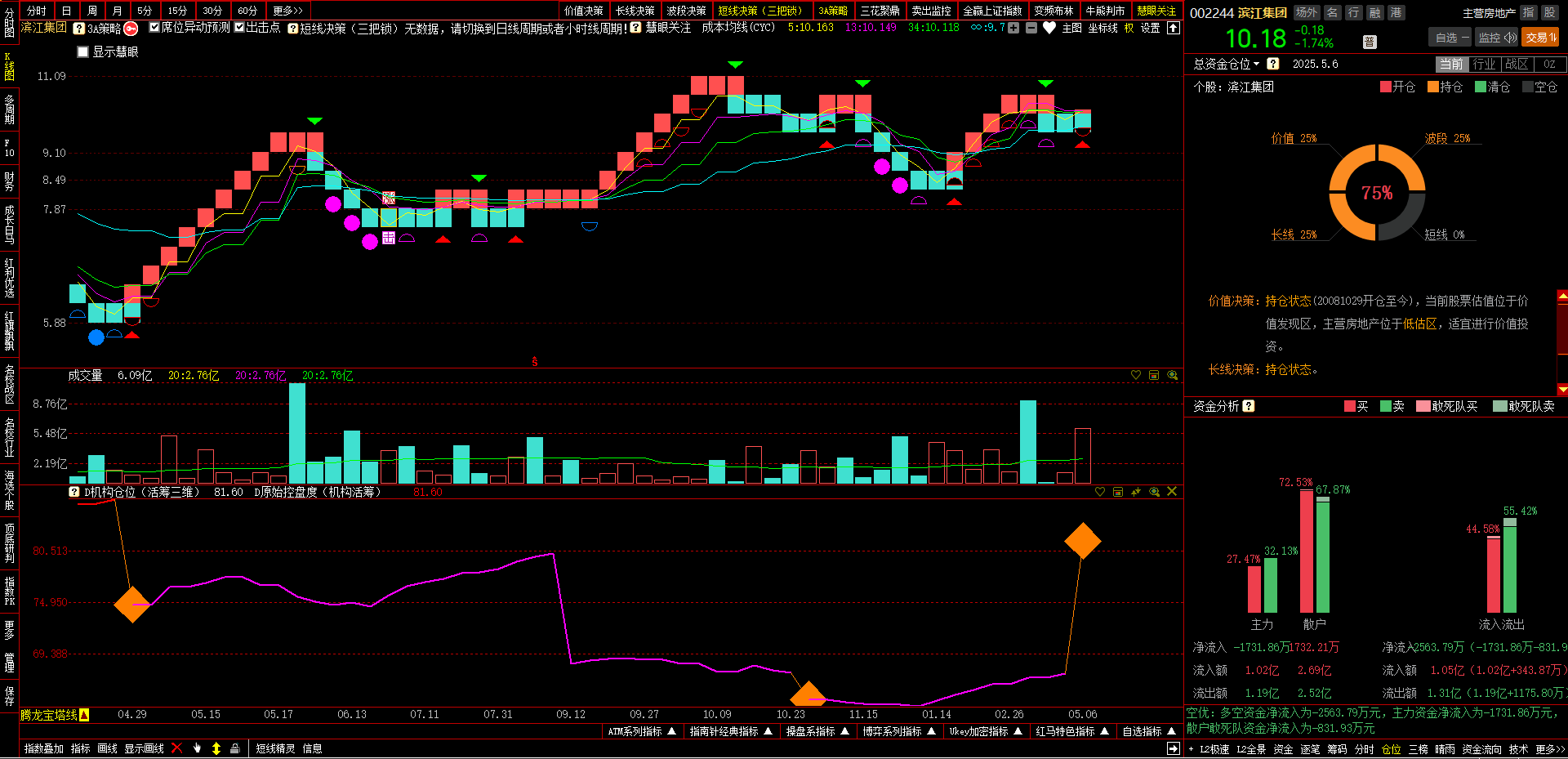Click the lock icon in bottom toolbar

(x=234, y=748)
